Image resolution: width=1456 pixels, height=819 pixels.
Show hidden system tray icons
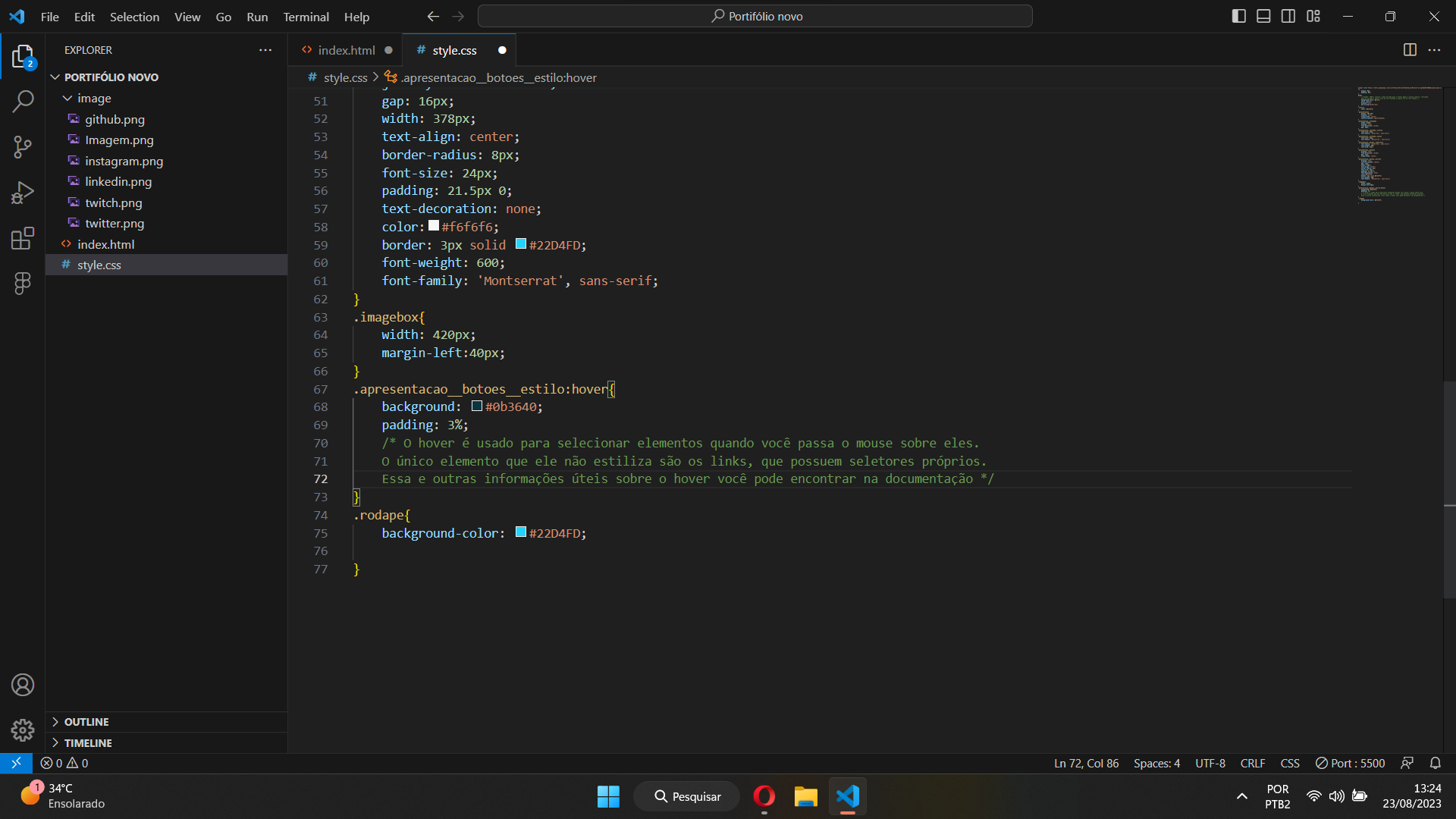[x=1241, y=796]
